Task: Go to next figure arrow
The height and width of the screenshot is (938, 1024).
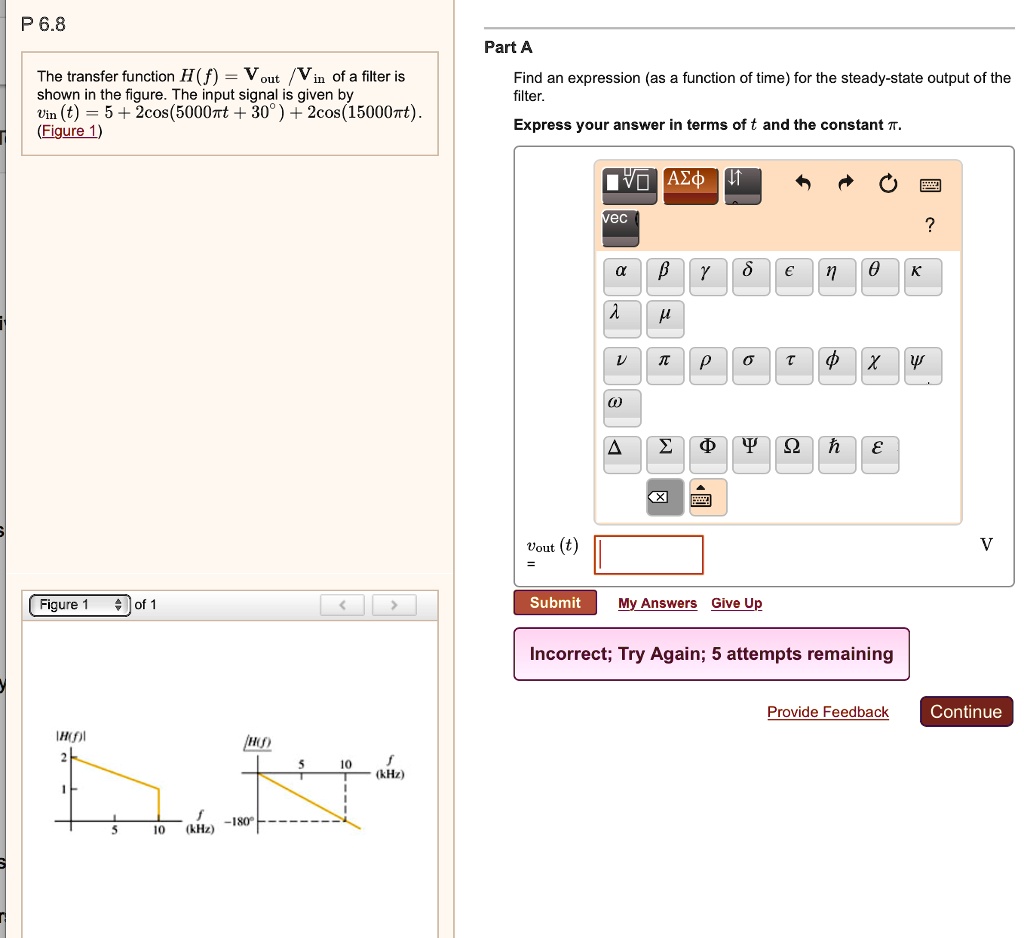Action: coord(394,605)
